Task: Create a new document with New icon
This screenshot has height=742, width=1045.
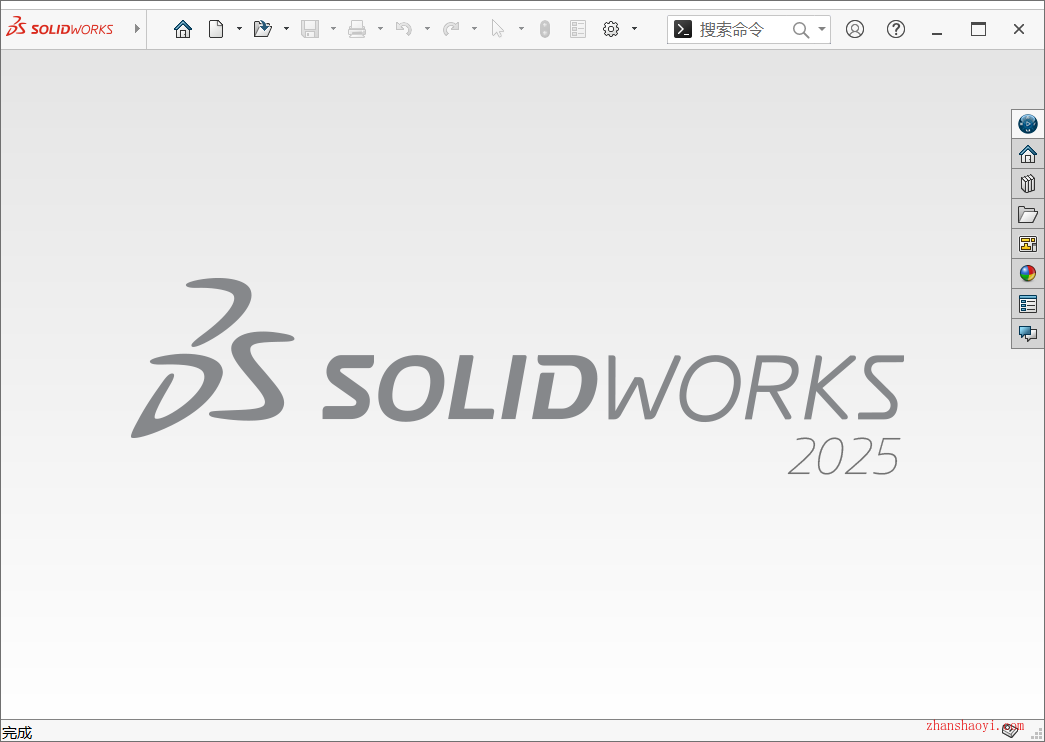Action: coord(216,29)
